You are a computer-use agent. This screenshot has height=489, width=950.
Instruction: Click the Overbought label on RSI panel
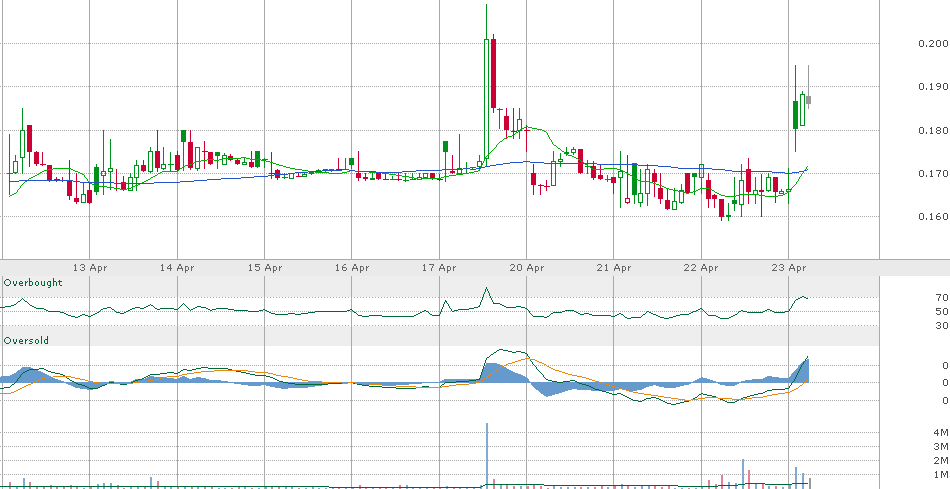(x=33, y=282)
